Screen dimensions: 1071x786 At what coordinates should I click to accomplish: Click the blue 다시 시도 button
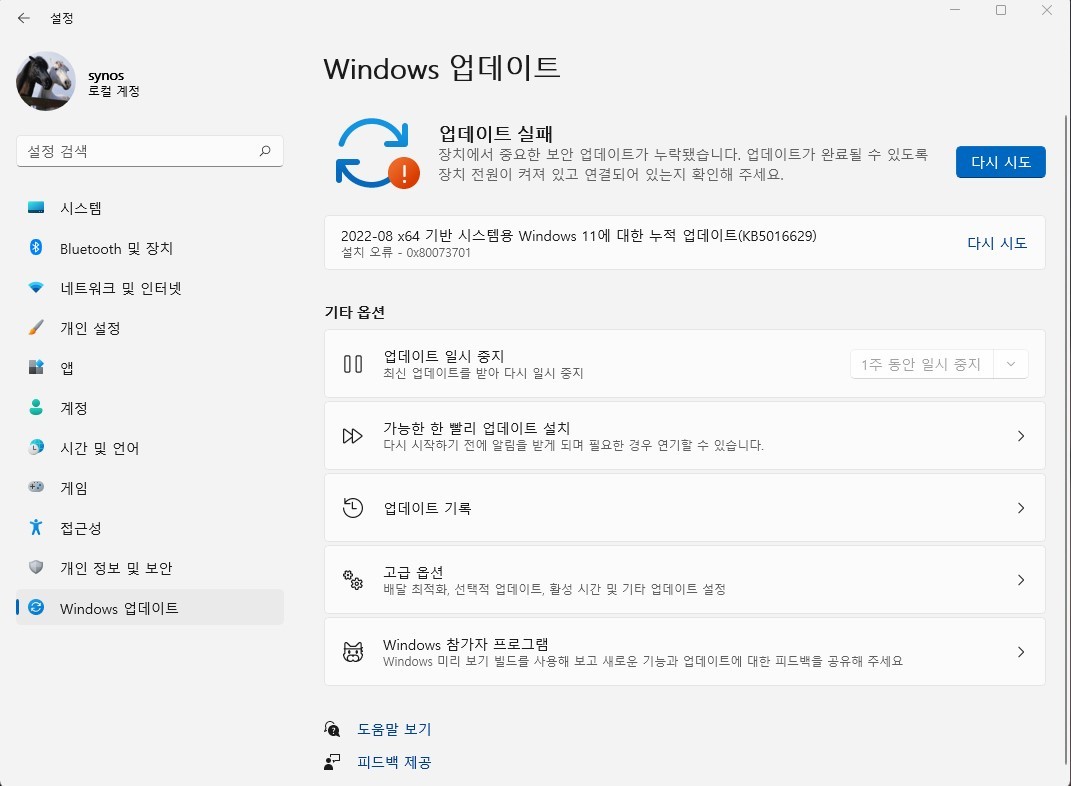tap(1000, 162)
